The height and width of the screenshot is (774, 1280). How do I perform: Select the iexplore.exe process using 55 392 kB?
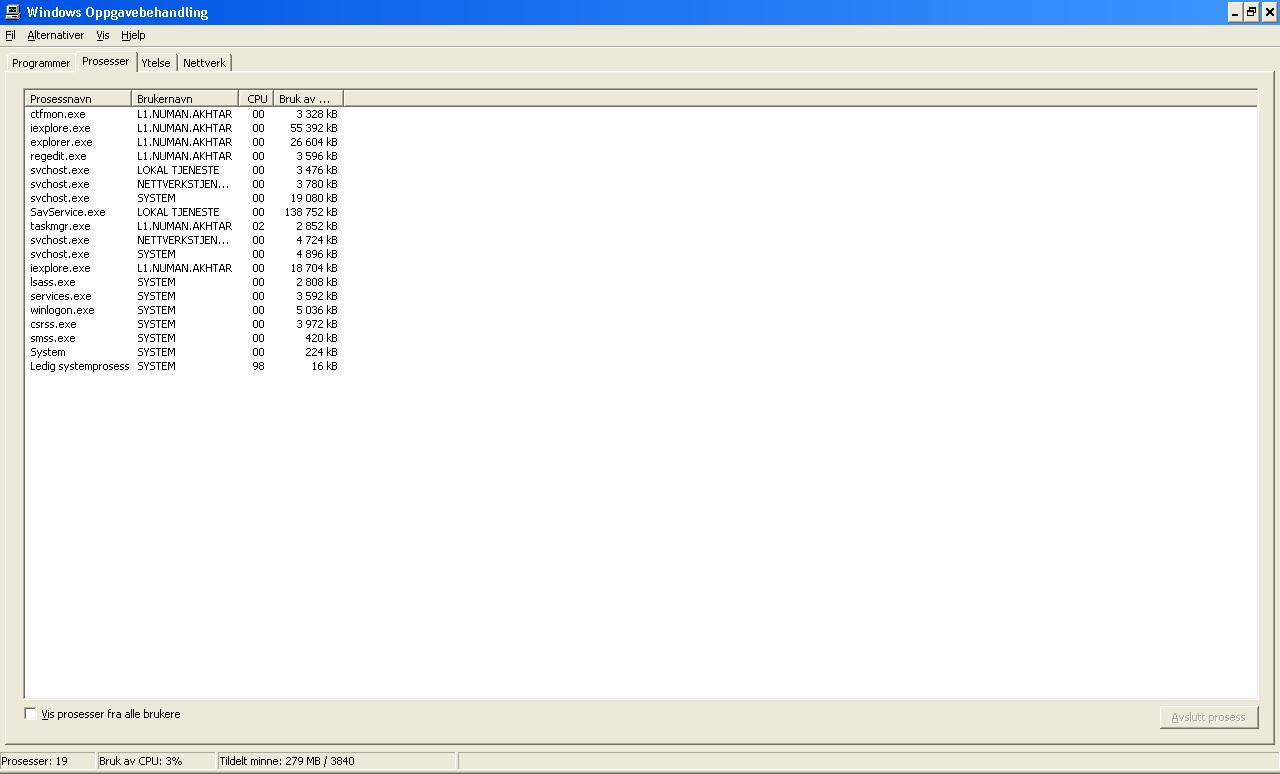[x=184, y=128]
